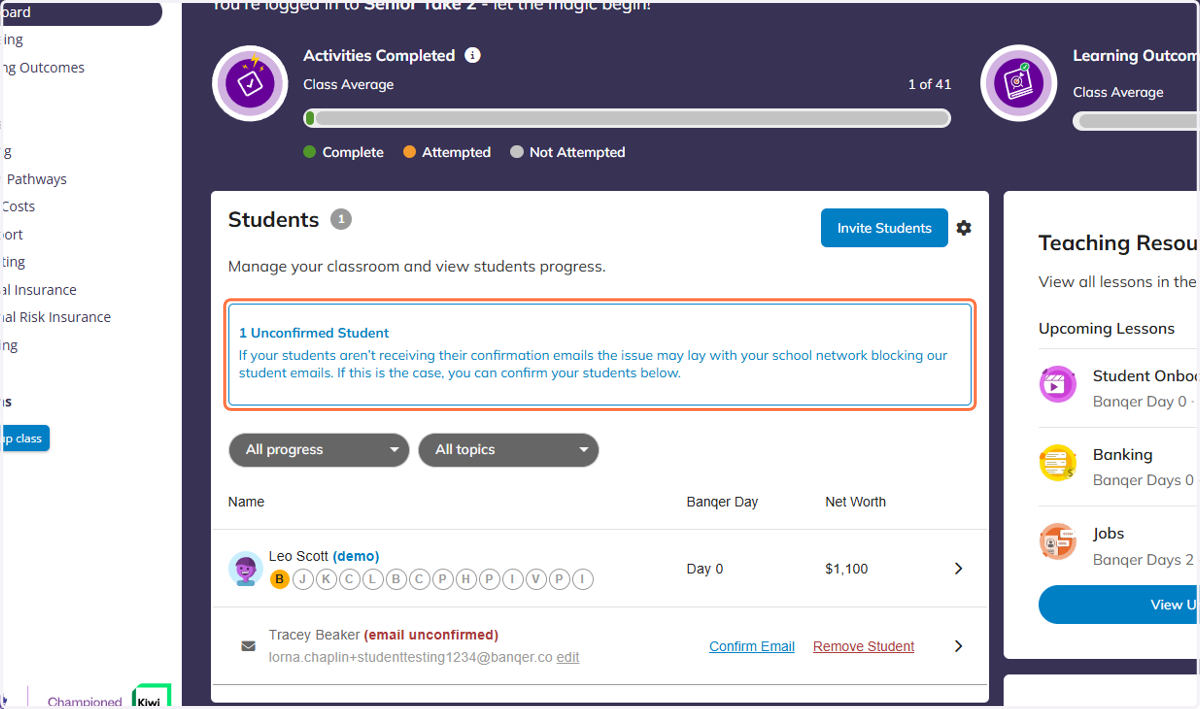Click Leo Scott's Day 0 value
The height and width of the screenshot is (709, 1200).
[x=705, y=569]
